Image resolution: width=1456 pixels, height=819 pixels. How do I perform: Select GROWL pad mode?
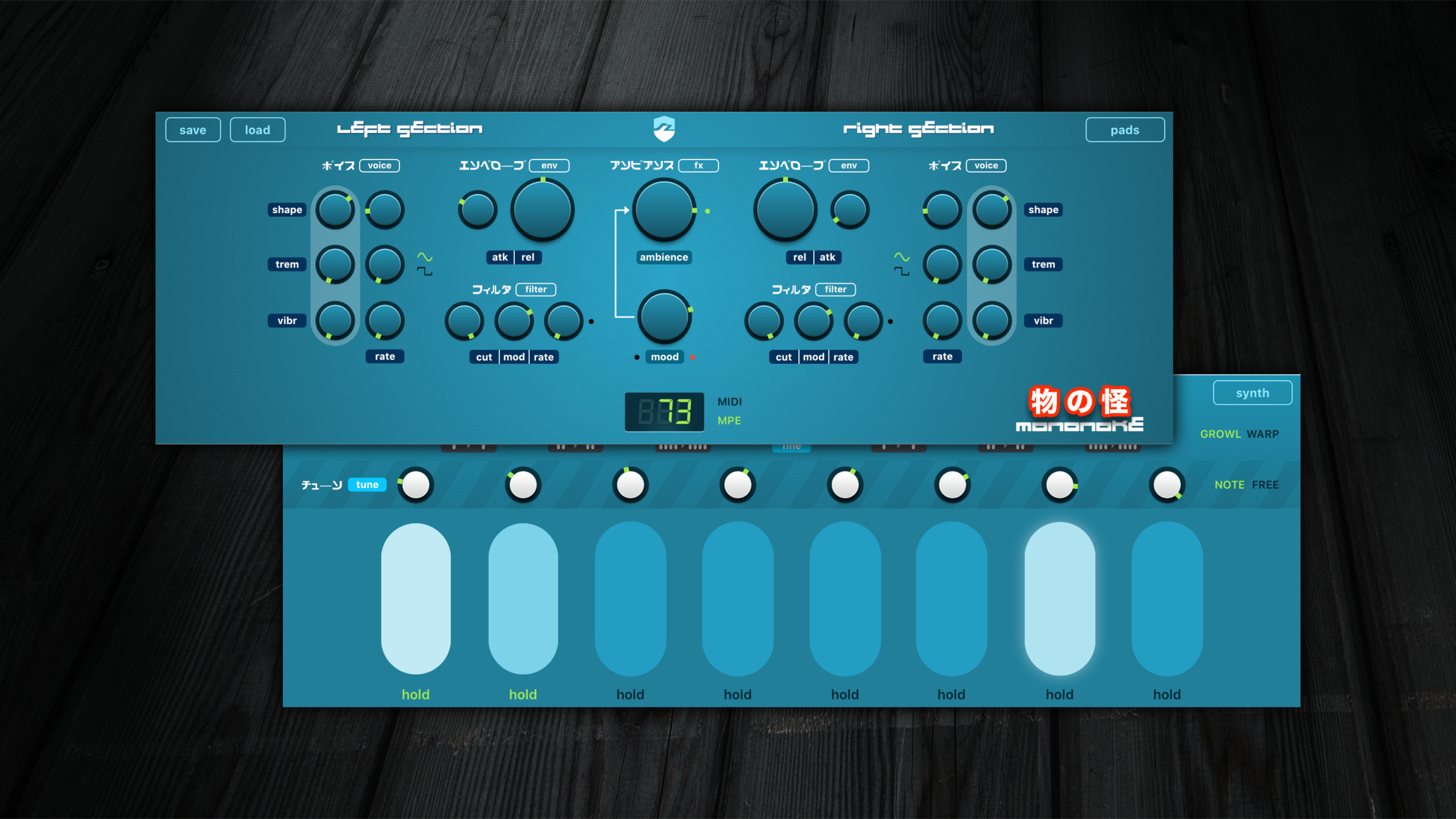[1220, 434]
